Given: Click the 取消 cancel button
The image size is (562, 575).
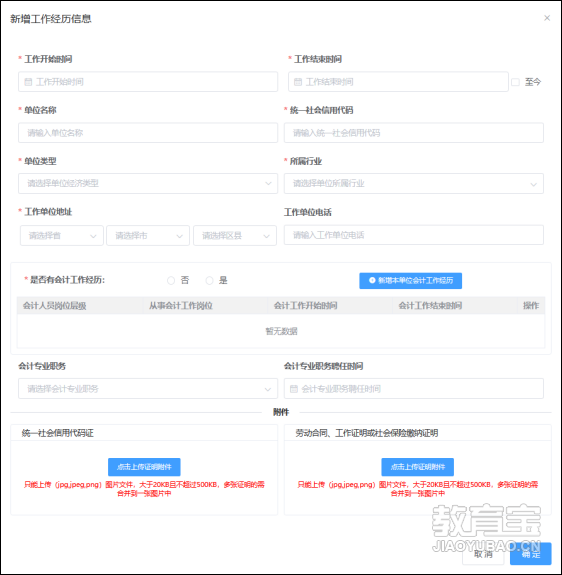Looking at the screenshot, I should coord(484,554).
